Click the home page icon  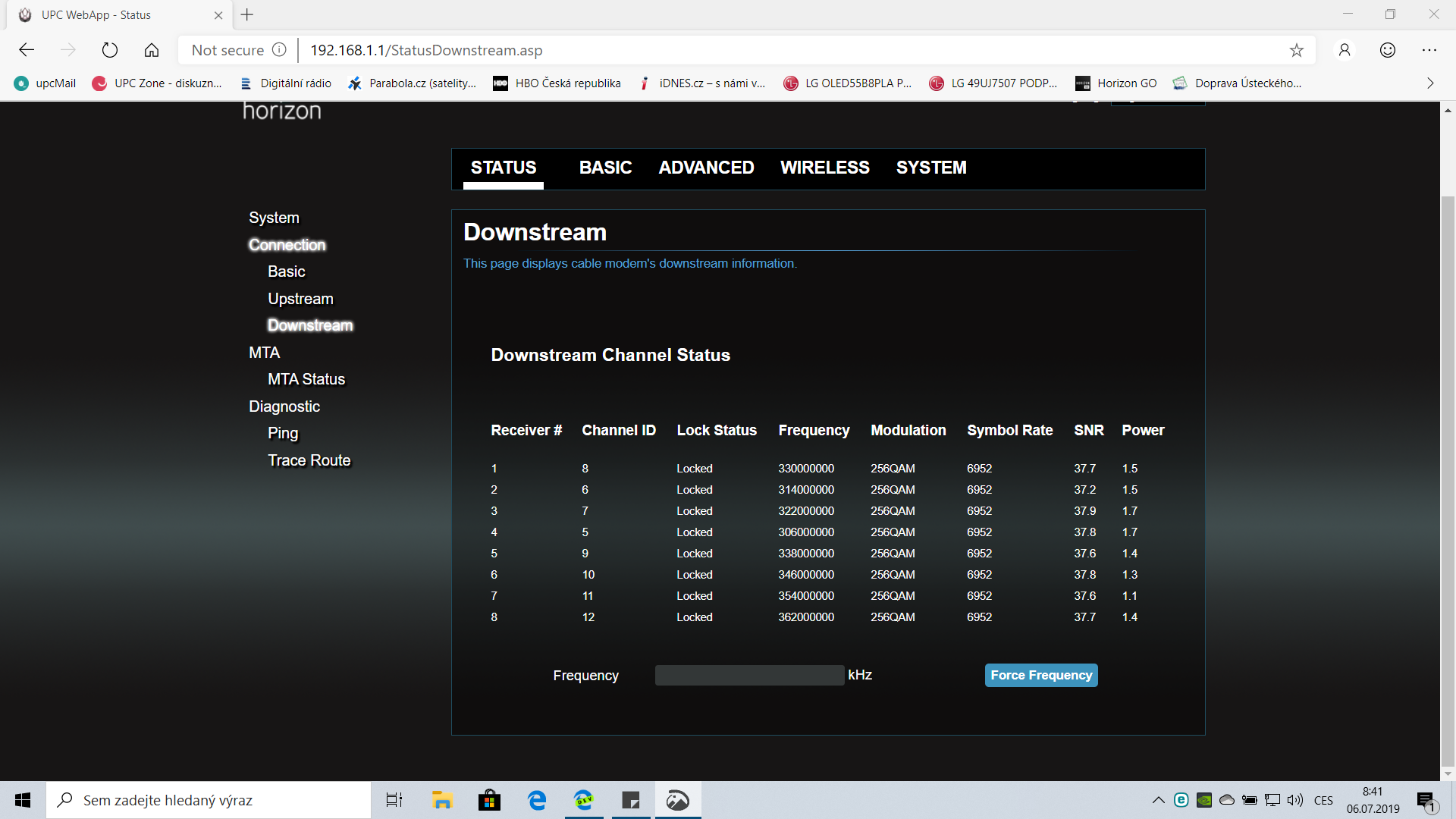[x=152, y=50]
